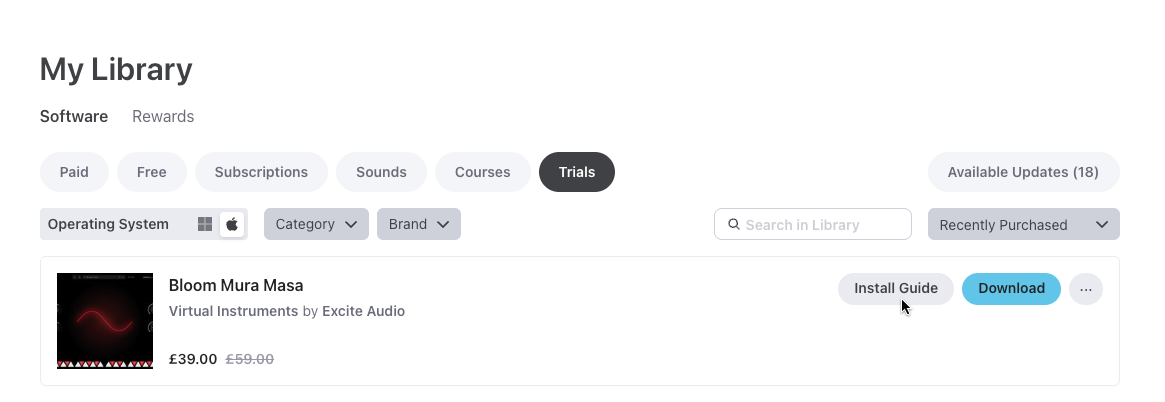View Available Updates (18)

pos(1023,172)
